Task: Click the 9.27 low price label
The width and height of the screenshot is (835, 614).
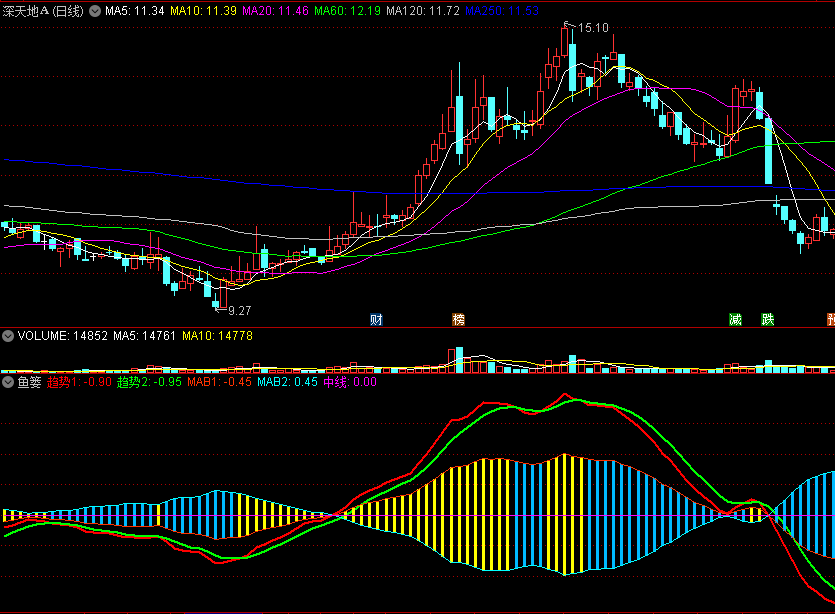Action: click(x=240, y=311)
